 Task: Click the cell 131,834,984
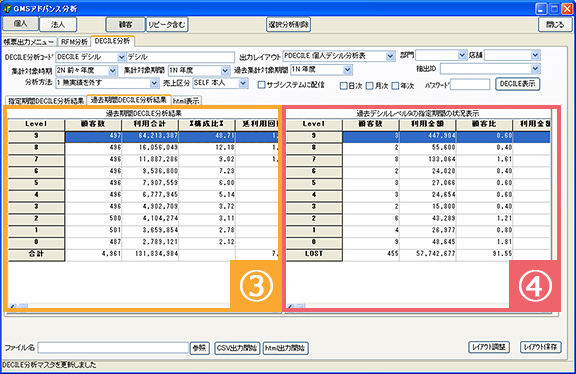(x=150, y=254)
